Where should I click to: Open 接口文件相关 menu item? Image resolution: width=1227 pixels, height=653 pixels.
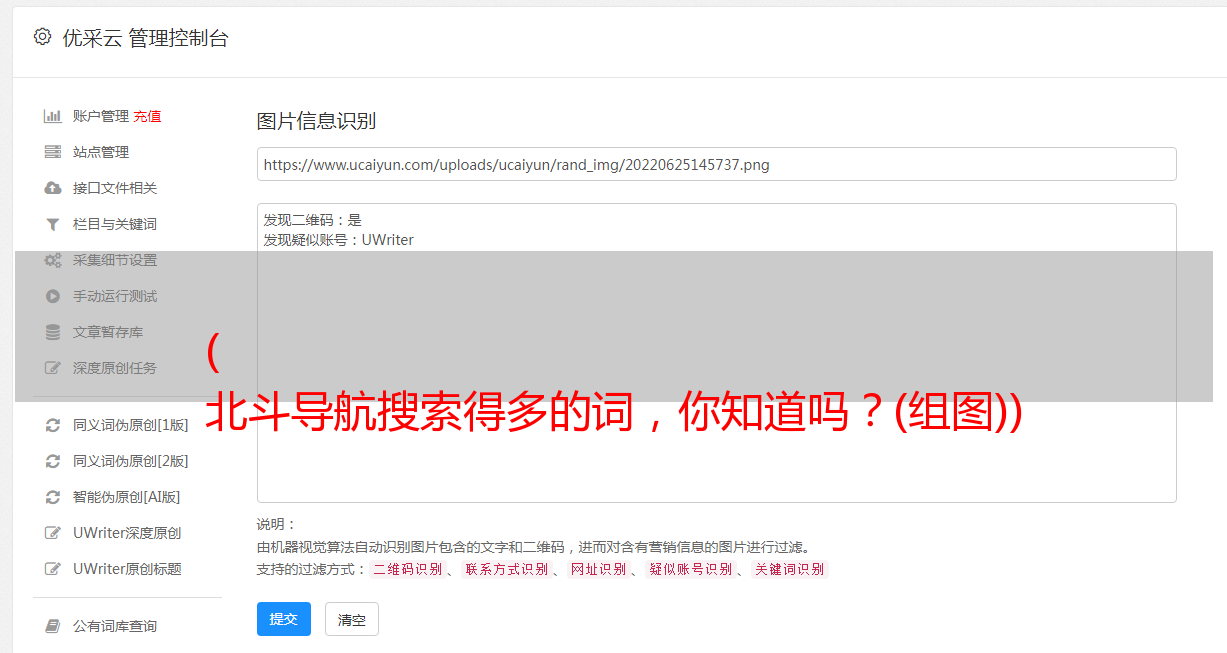[x=115, y=188]
